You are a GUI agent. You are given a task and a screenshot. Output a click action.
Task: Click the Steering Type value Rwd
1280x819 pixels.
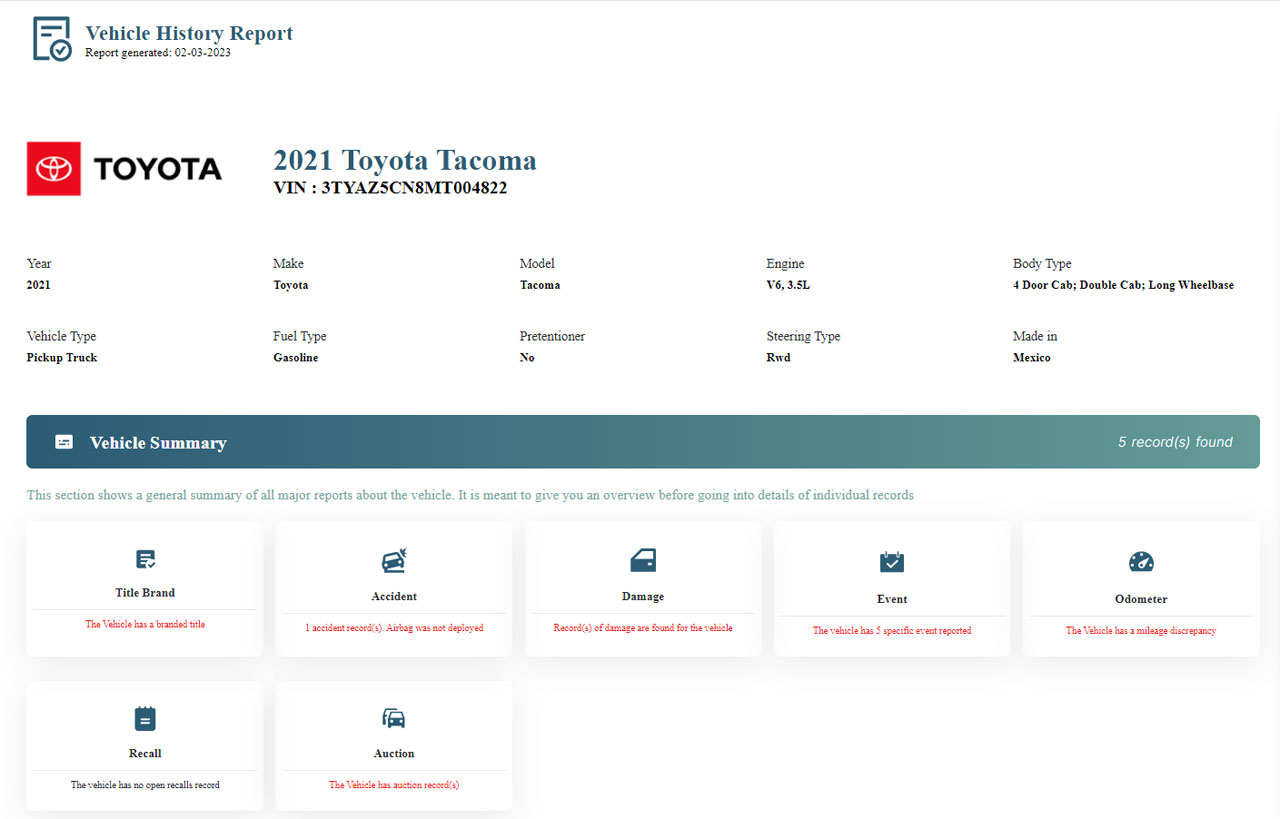click(x=779, y=358)
